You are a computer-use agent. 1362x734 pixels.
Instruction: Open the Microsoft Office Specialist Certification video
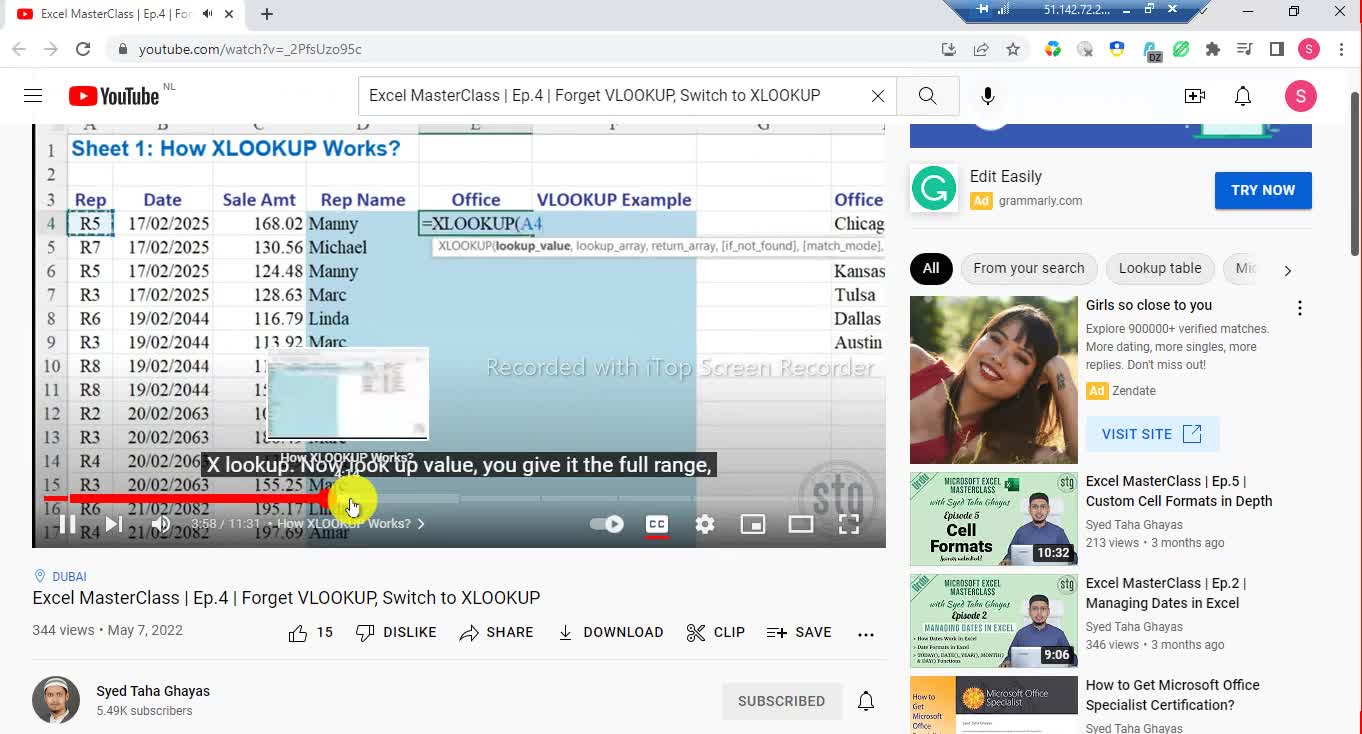[1172, 695]
